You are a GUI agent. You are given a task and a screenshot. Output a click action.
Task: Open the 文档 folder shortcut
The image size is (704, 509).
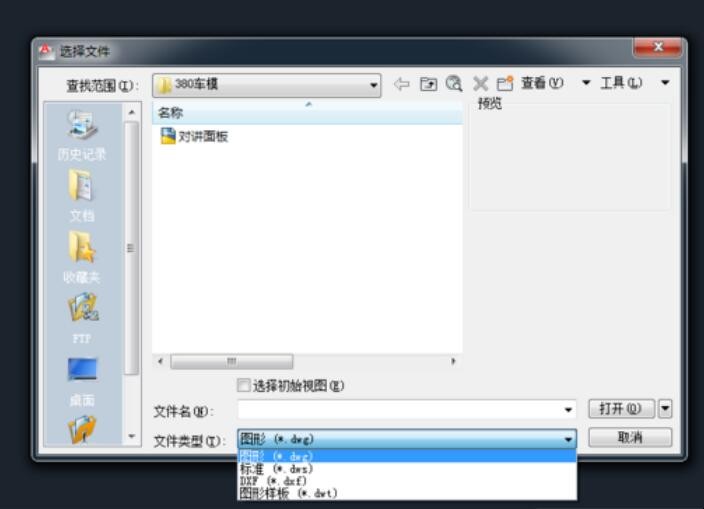point(82,195)
